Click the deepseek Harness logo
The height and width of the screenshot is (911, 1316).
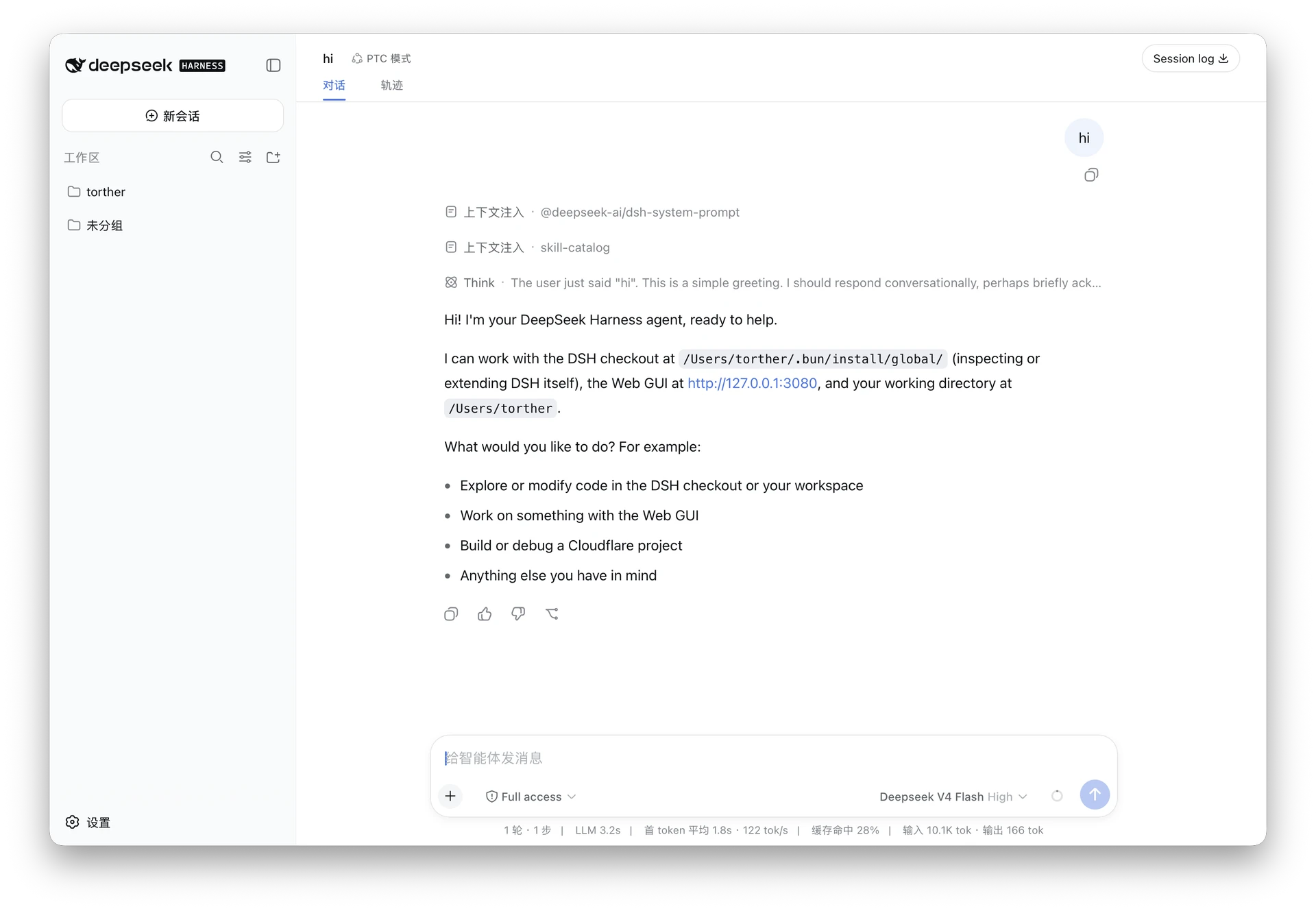tap(145, 65)
